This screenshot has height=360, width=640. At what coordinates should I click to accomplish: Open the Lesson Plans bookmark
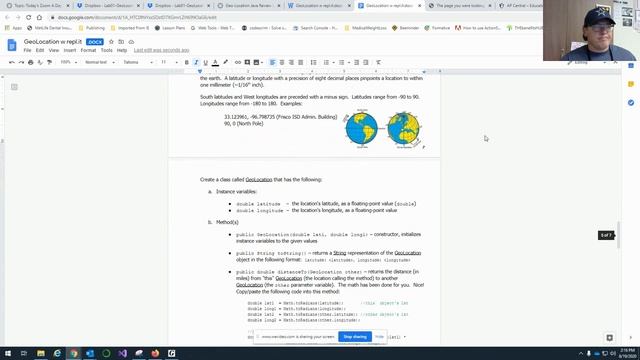(x=169, y=28)
